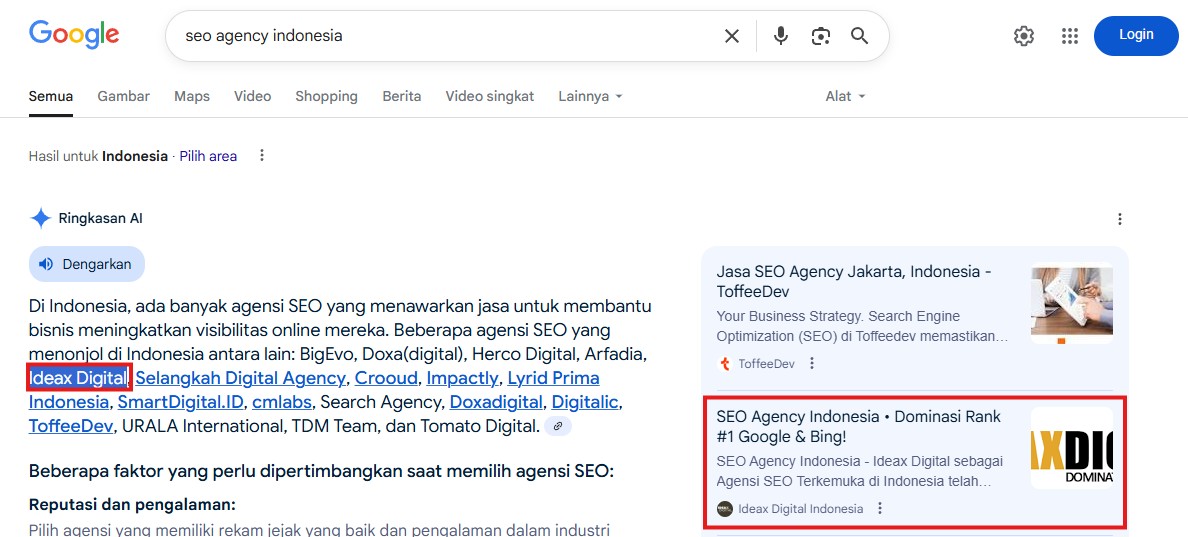The image size is (1188, 537).
Task: Open the SmartDigital.ID link
Action: (180, 401)
